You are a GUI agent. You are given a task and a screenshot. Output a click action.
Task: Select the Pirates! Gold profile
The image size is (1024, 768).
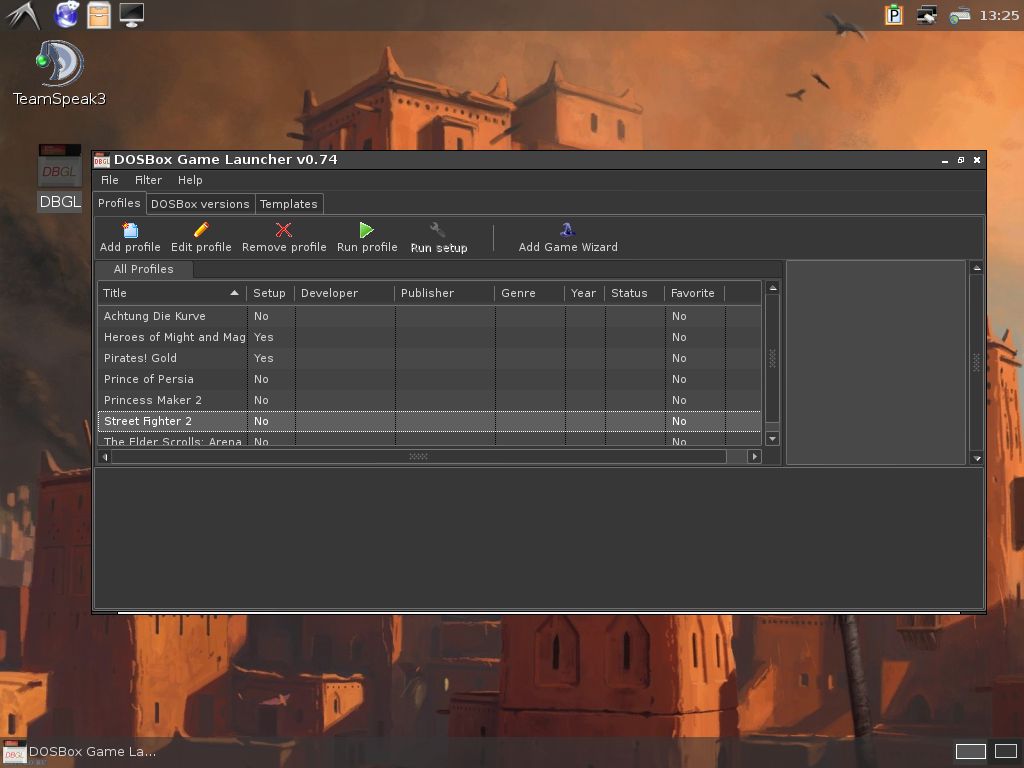point(430,358)
